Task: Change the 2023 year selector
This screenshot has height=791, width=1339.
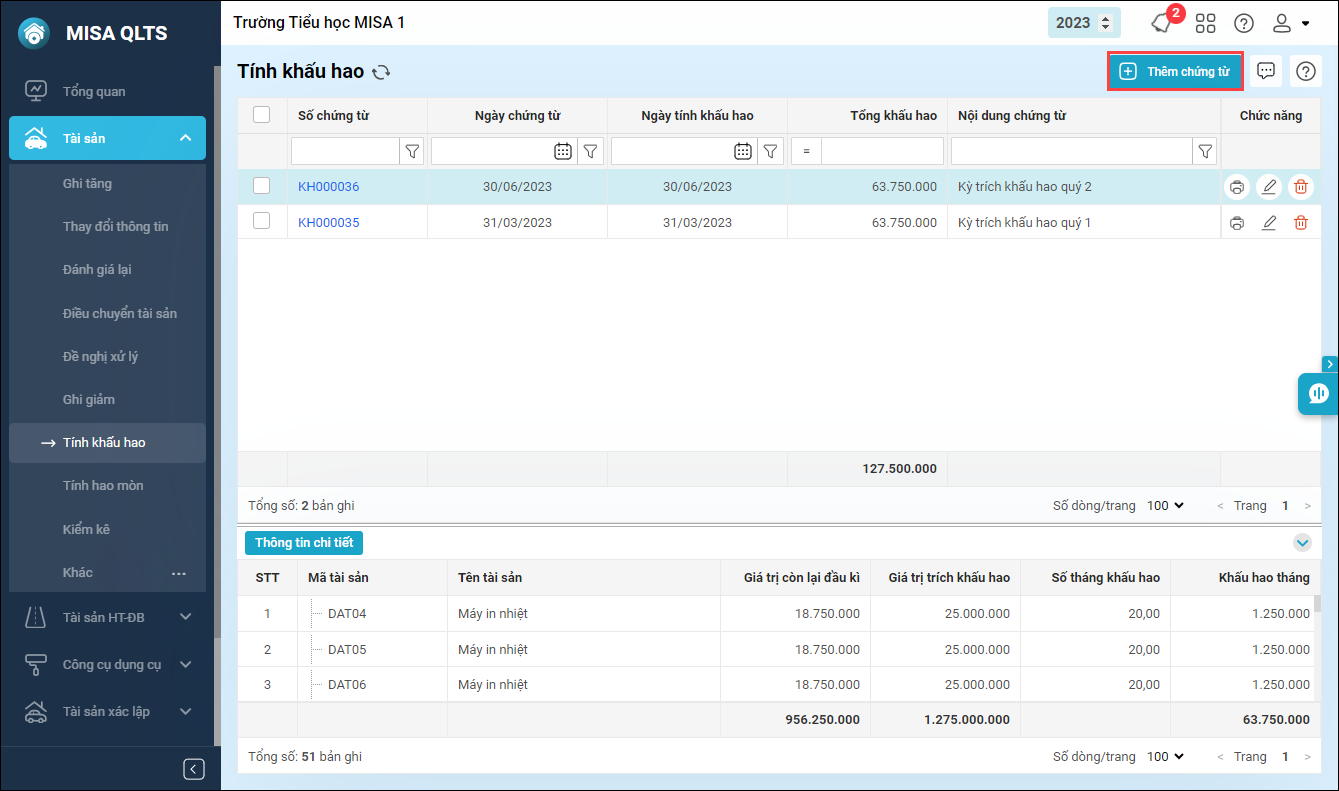Action: (x=1084, y=23)
